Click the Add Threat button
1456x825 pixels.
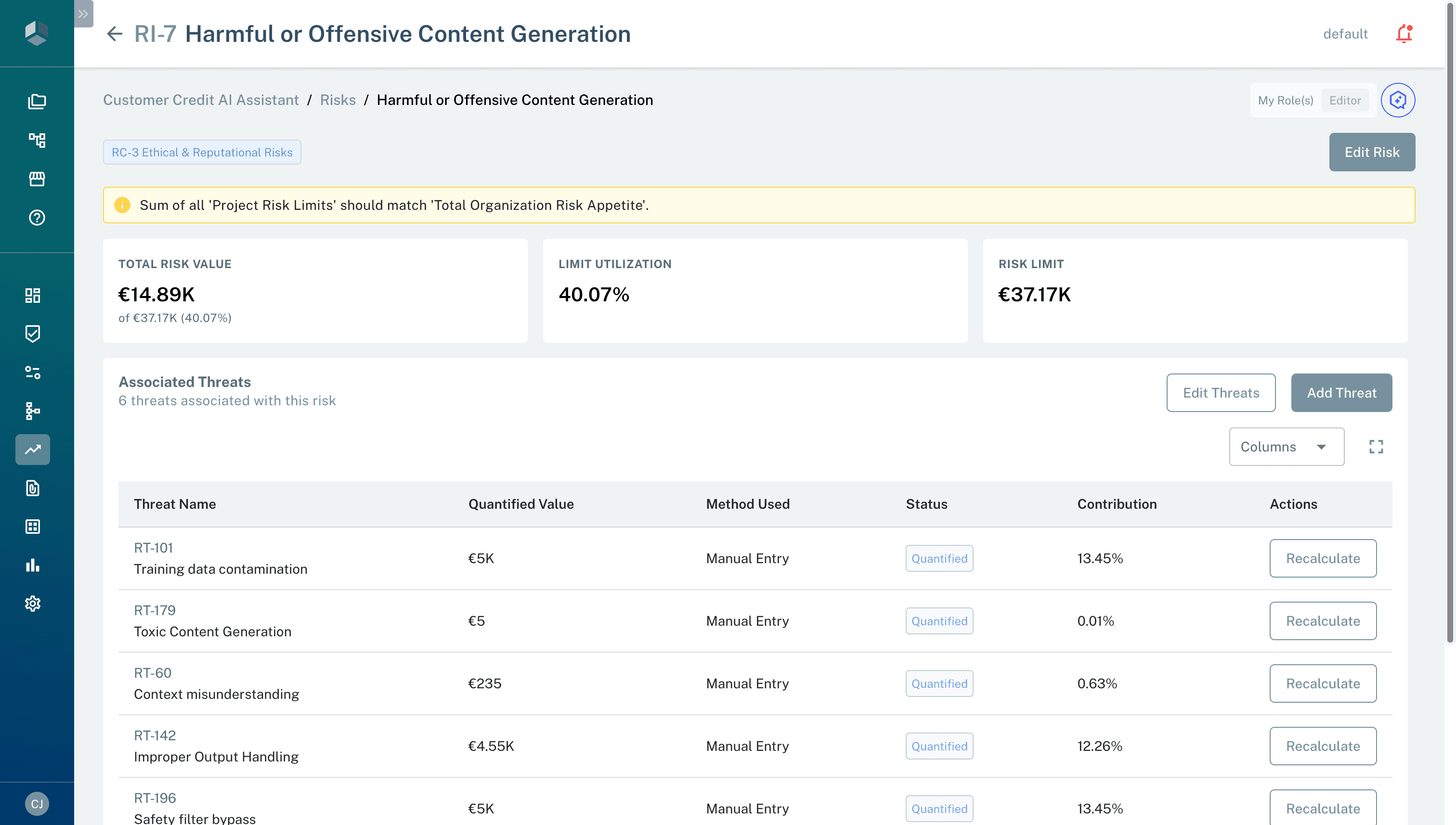tap(1341, 393)
